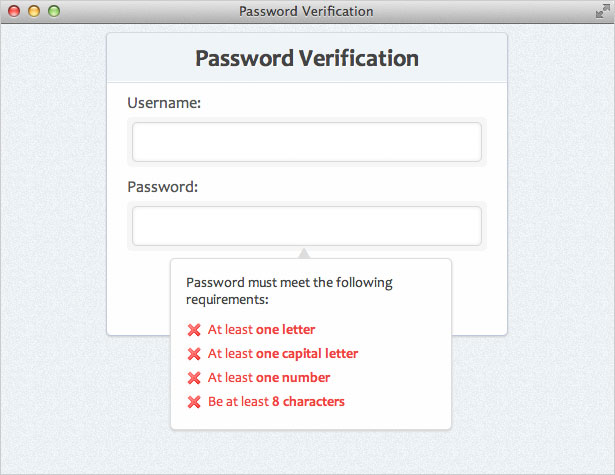The width and height of the screenshot is (615, 475).
Task: Click the tooltip's pointer arrow under Password field
Action: coord(305,254)
